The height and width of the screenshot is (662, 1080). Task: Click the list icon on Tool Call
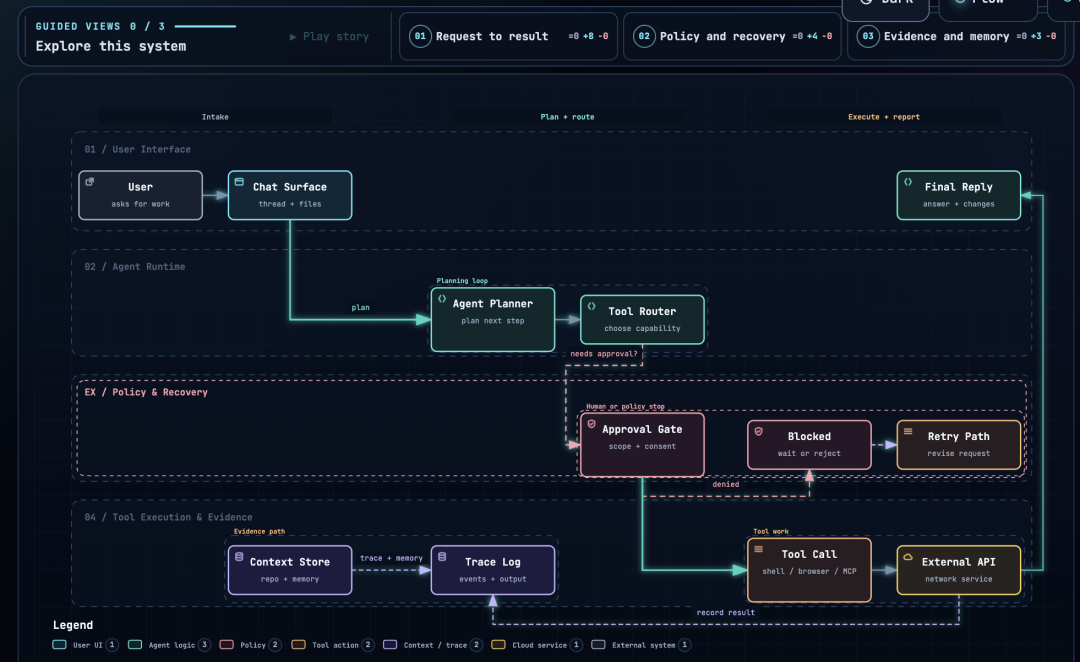(758, 549)
